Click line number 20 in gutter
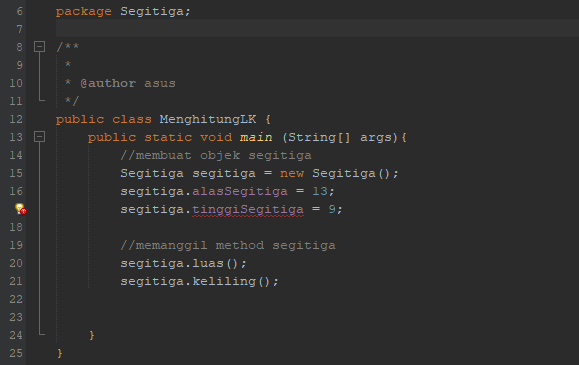Viewport: 579px width, 365px height. tap(16, 263)
